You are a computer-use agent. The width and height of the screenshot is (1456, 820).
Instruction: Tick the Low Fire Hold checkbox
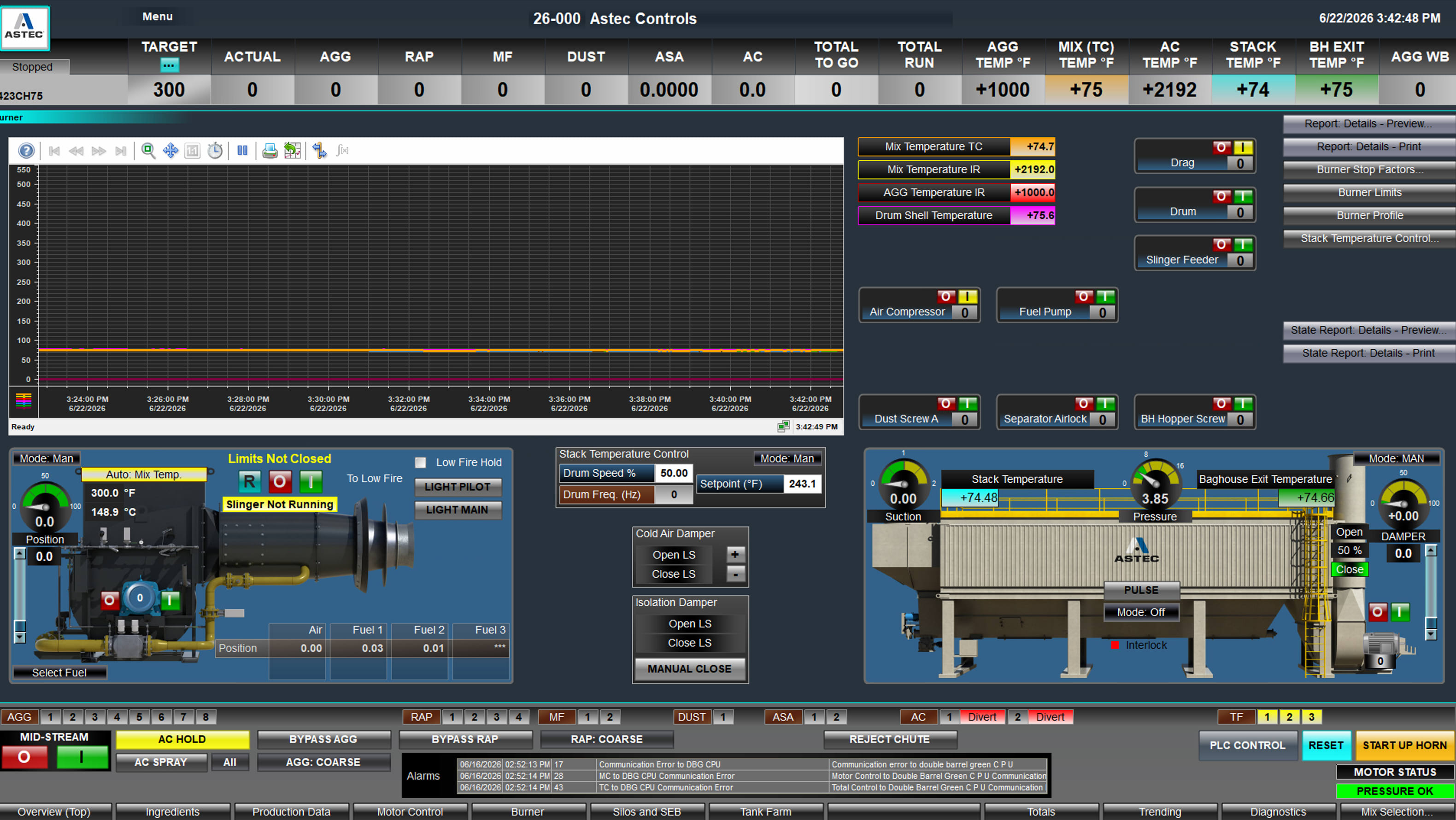[421, 463]
